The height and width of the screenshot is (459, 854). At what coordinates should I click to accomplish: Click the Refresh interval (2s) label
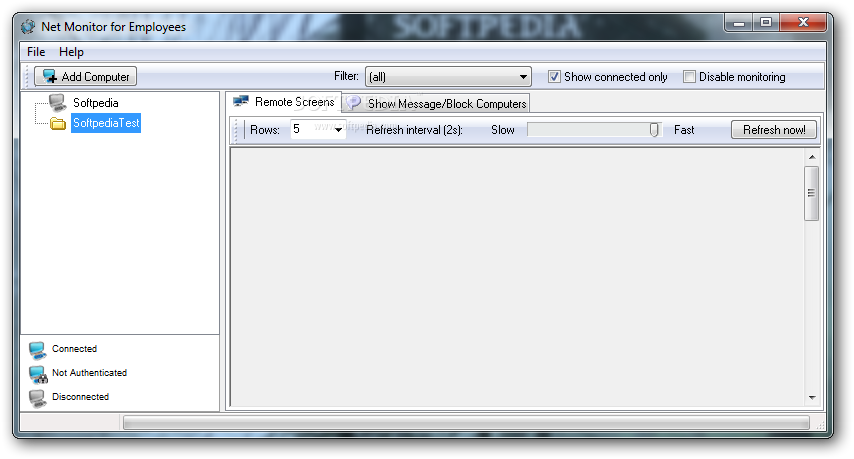414,130
